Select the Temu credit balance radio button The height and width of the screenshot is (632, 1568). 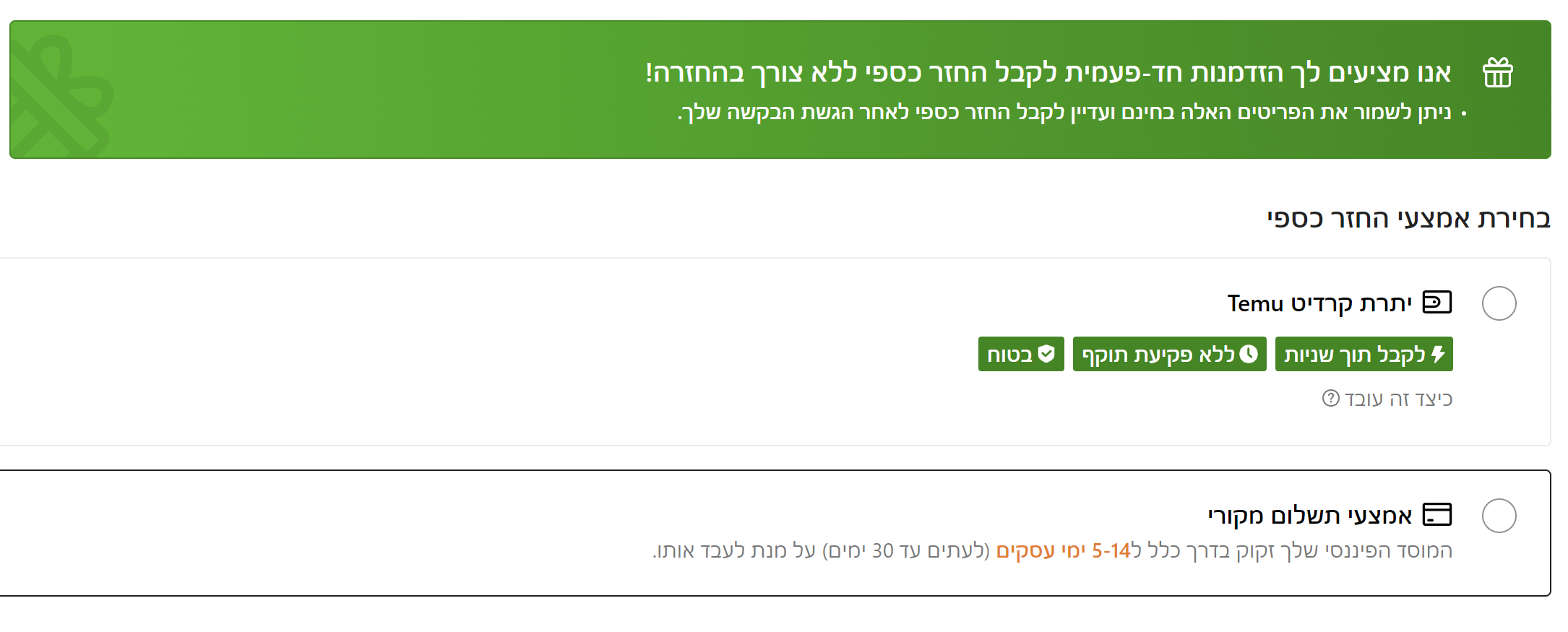coord(1500,303)
